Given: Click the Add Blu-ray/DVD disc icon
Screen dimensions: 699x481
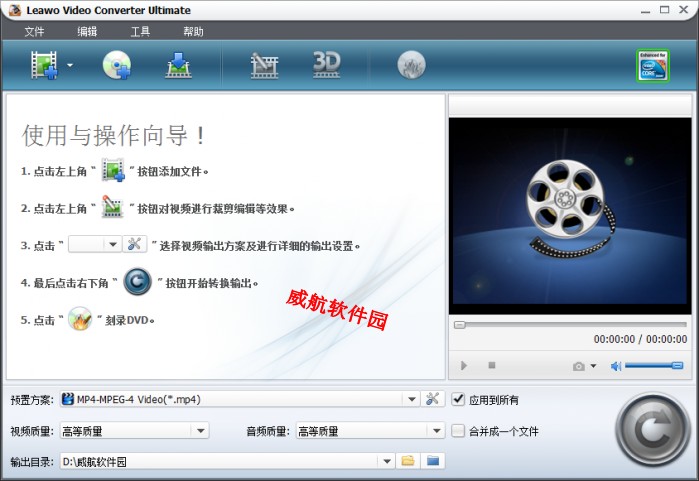Looking at the screenshot, I should tap(117, 65).
